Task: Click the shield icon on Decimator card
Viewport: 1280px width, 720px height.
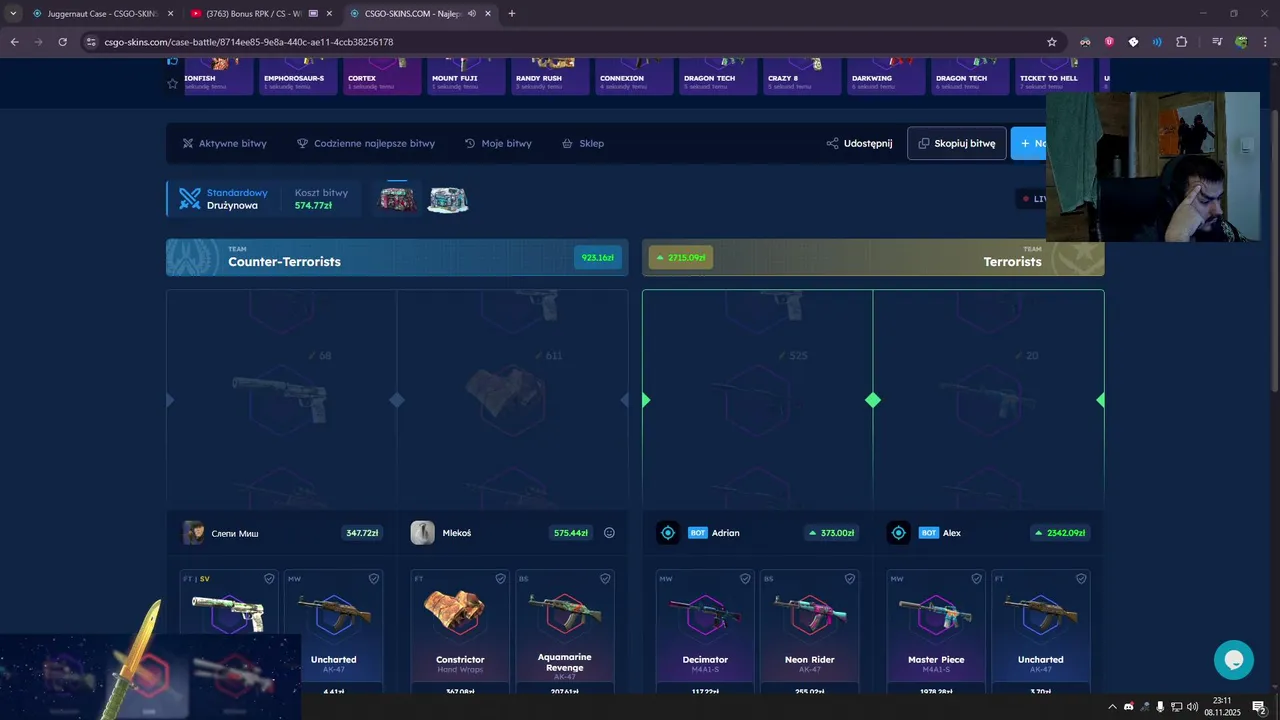Action: pyautogui.click(x=745, y=578)
